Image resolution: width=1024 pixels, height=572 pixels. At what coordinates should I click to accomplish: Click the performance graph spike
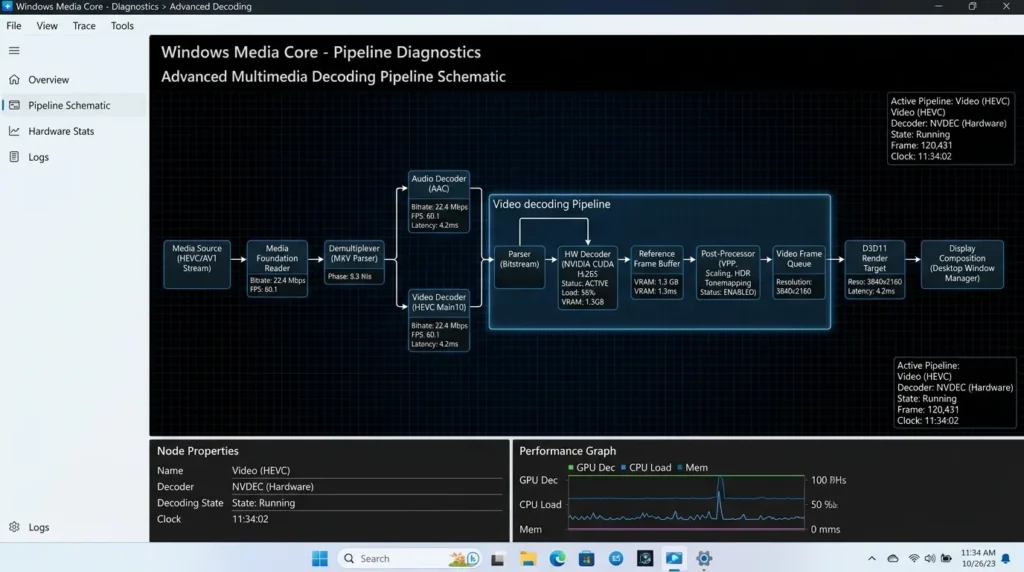coord(720,498)
